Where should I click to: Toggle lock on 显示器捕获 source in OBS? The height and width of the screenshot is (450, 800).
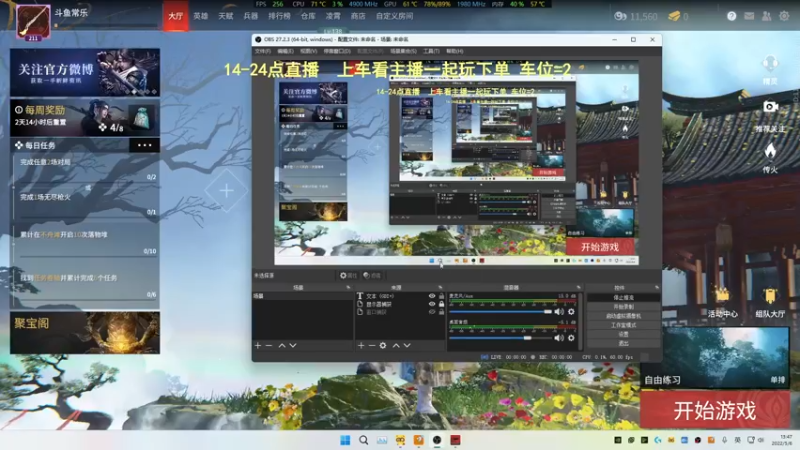click(442, 304)
